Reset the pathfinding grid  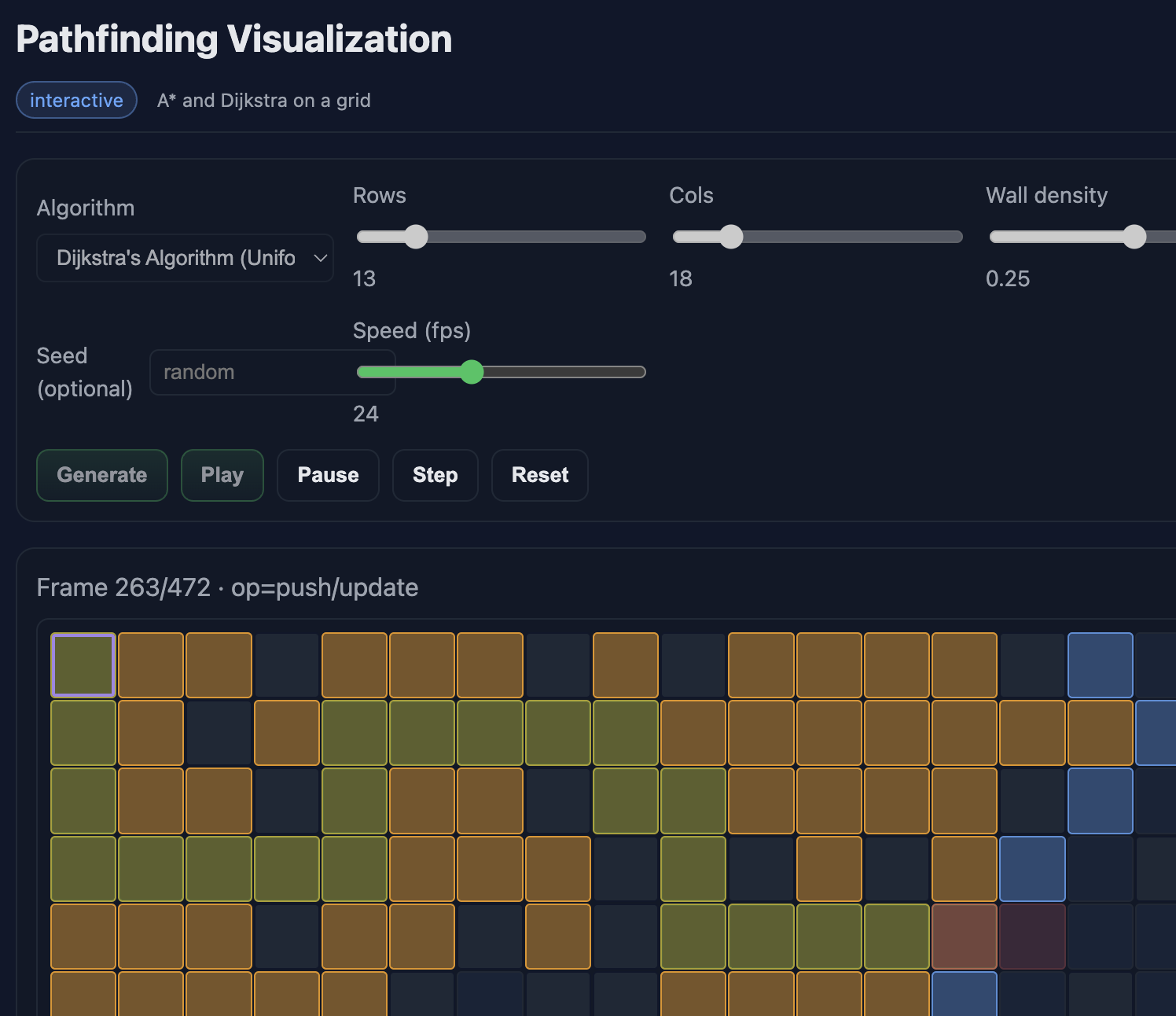[539, 475]
